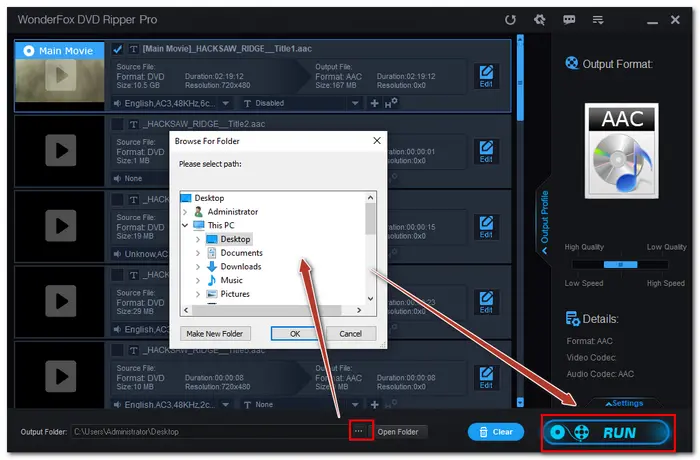
Task: Open audio dropdown English,AC3,48KHz,2c in last row
Action: coord(226,405)
